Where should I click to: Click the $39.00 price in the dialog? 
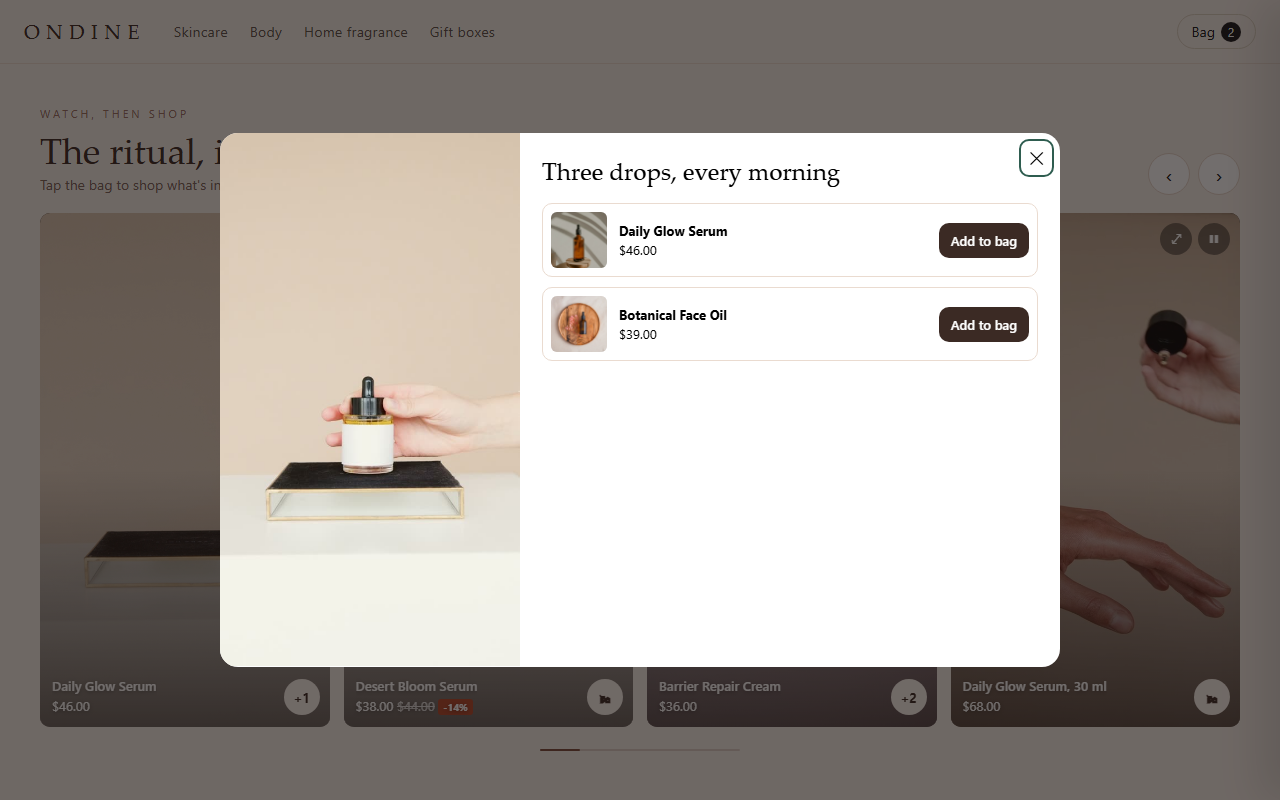(638, 335)
